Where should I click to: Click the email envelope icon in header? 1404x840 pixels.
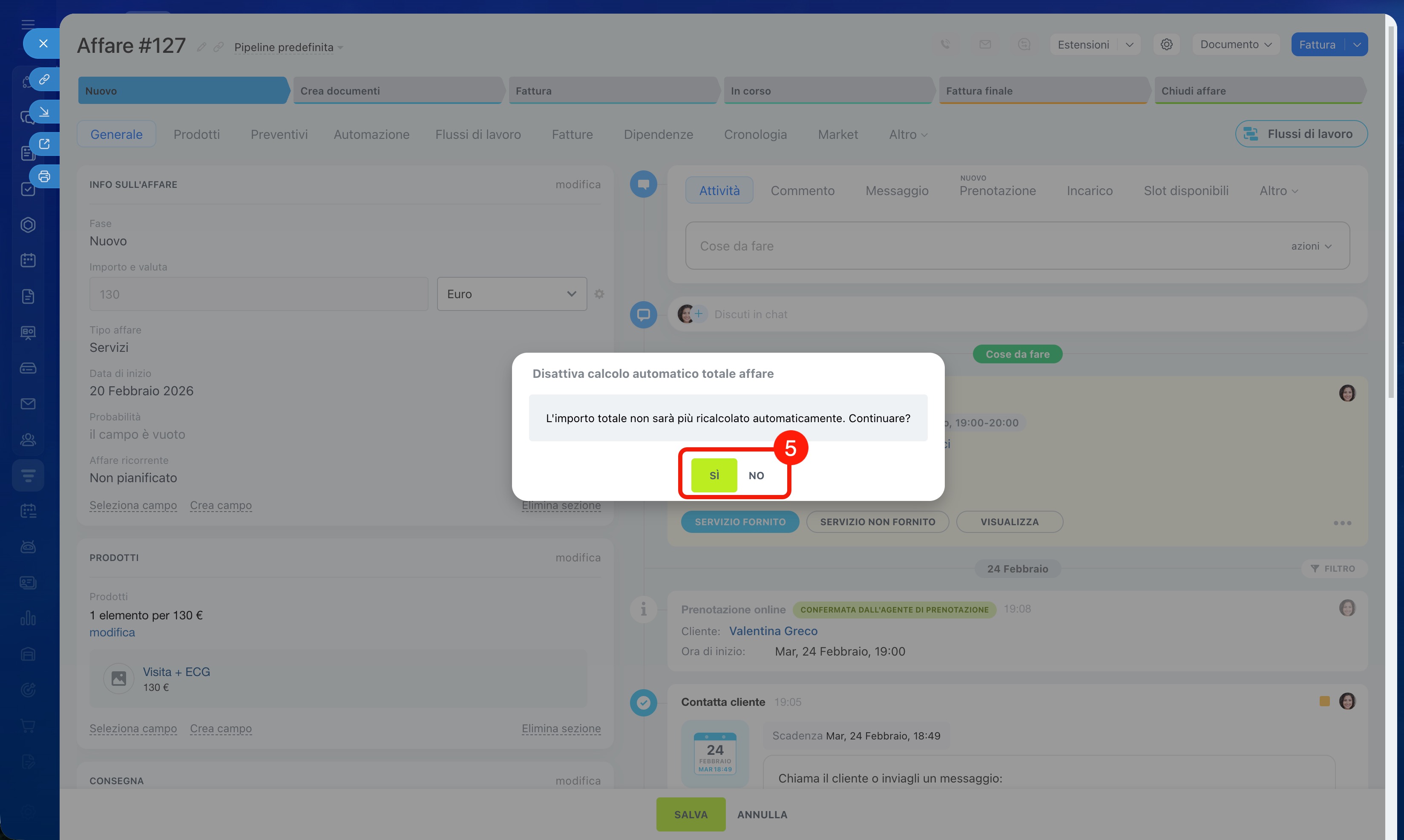985,44
